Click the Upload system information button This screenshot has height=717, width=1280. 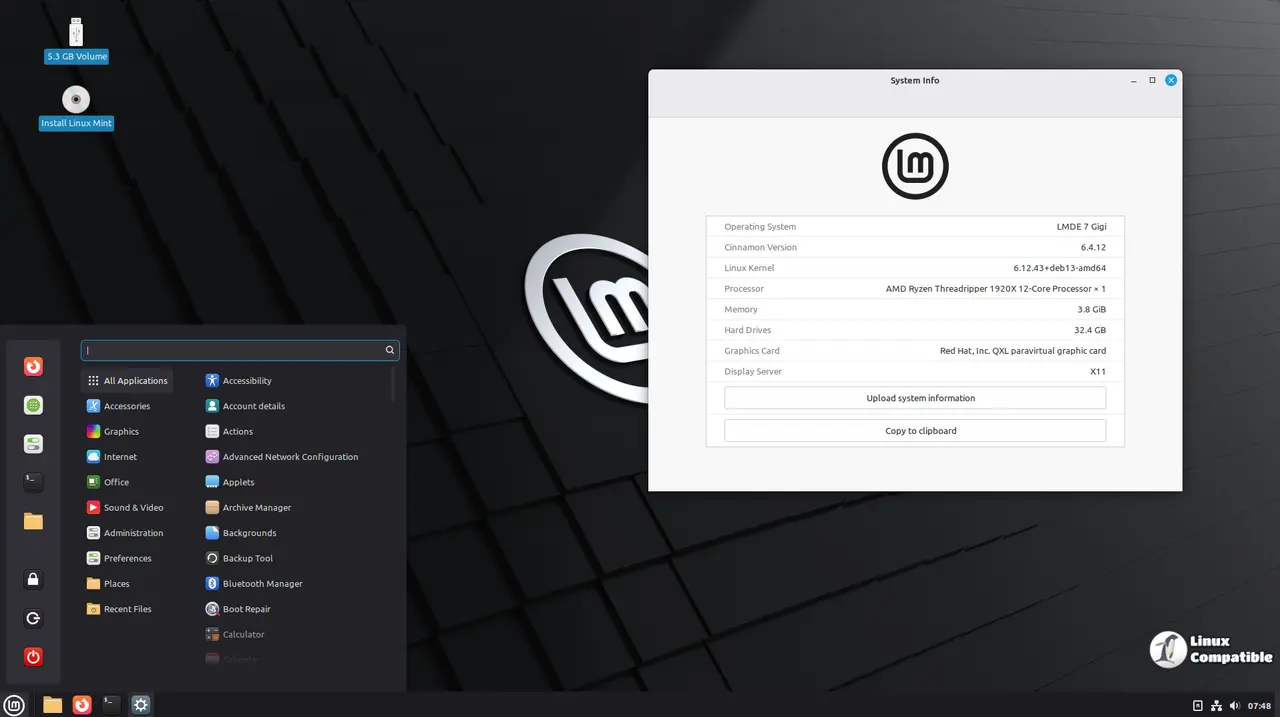[915, 398]
